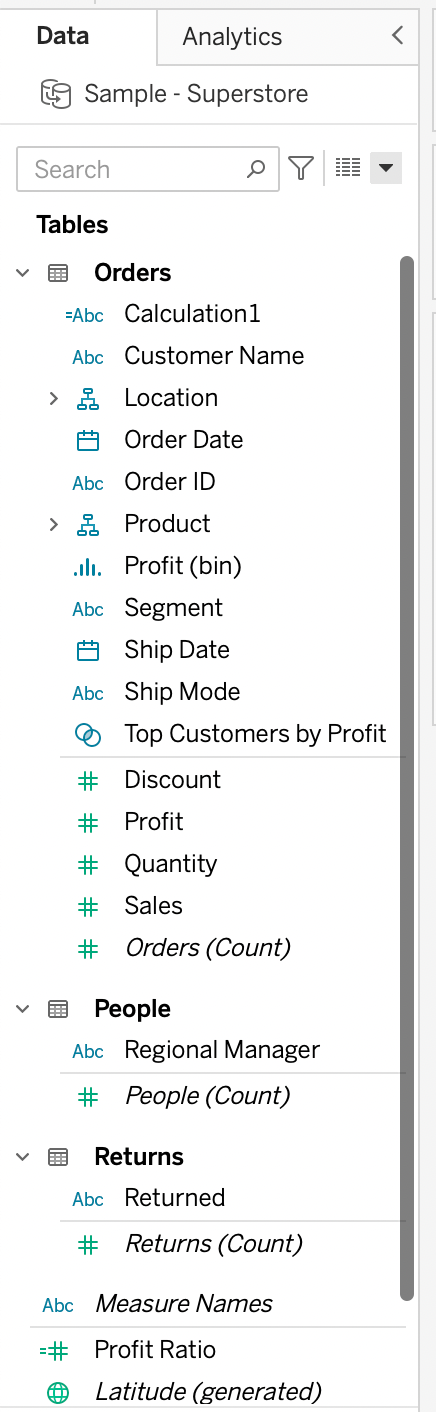Open the data pane options dropdown arrow
Screen dimensions: 436x1412
386,168
